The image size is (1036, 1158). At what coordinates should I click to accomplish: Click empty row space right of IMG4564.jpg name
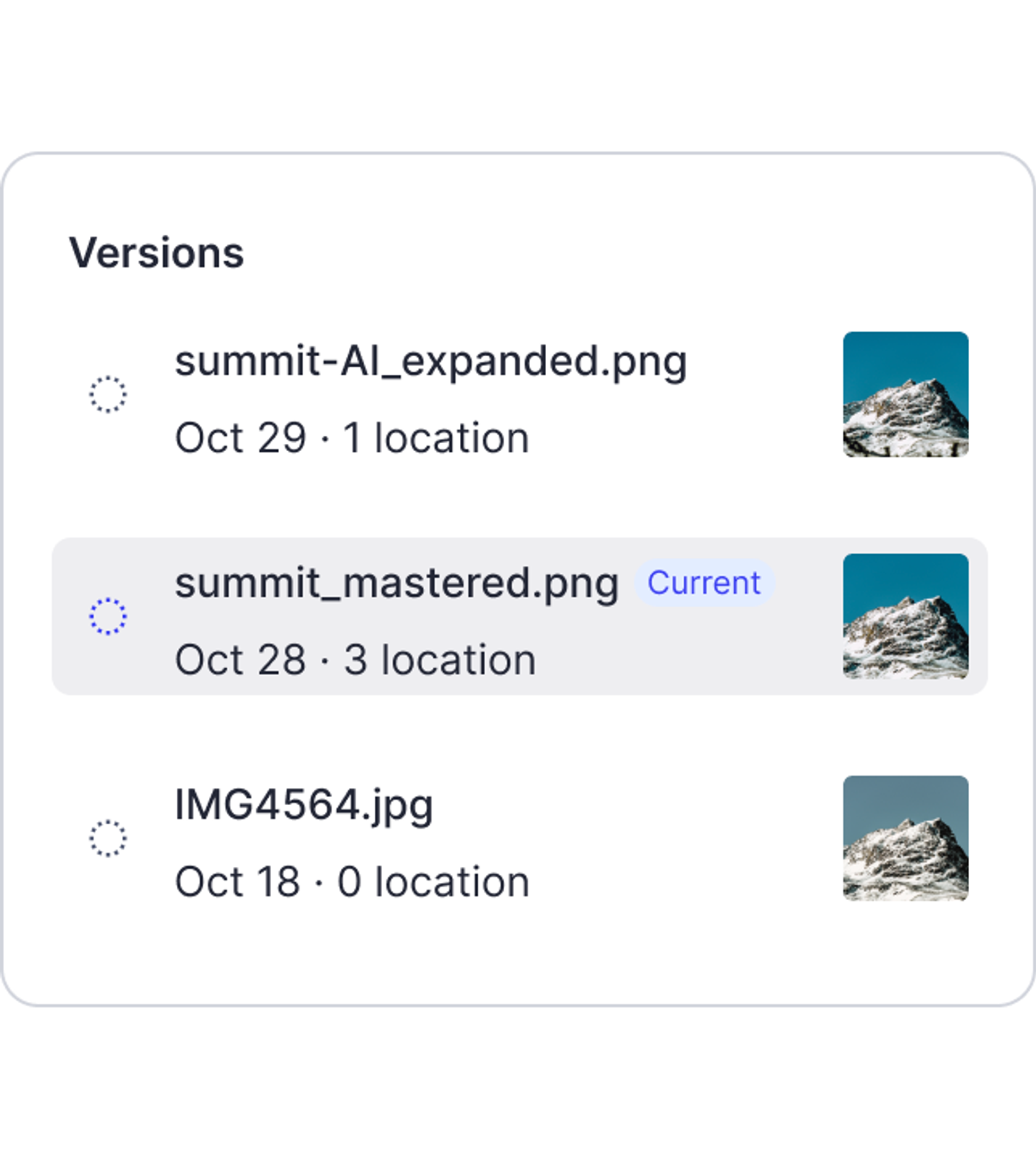(x=633, y=806)
